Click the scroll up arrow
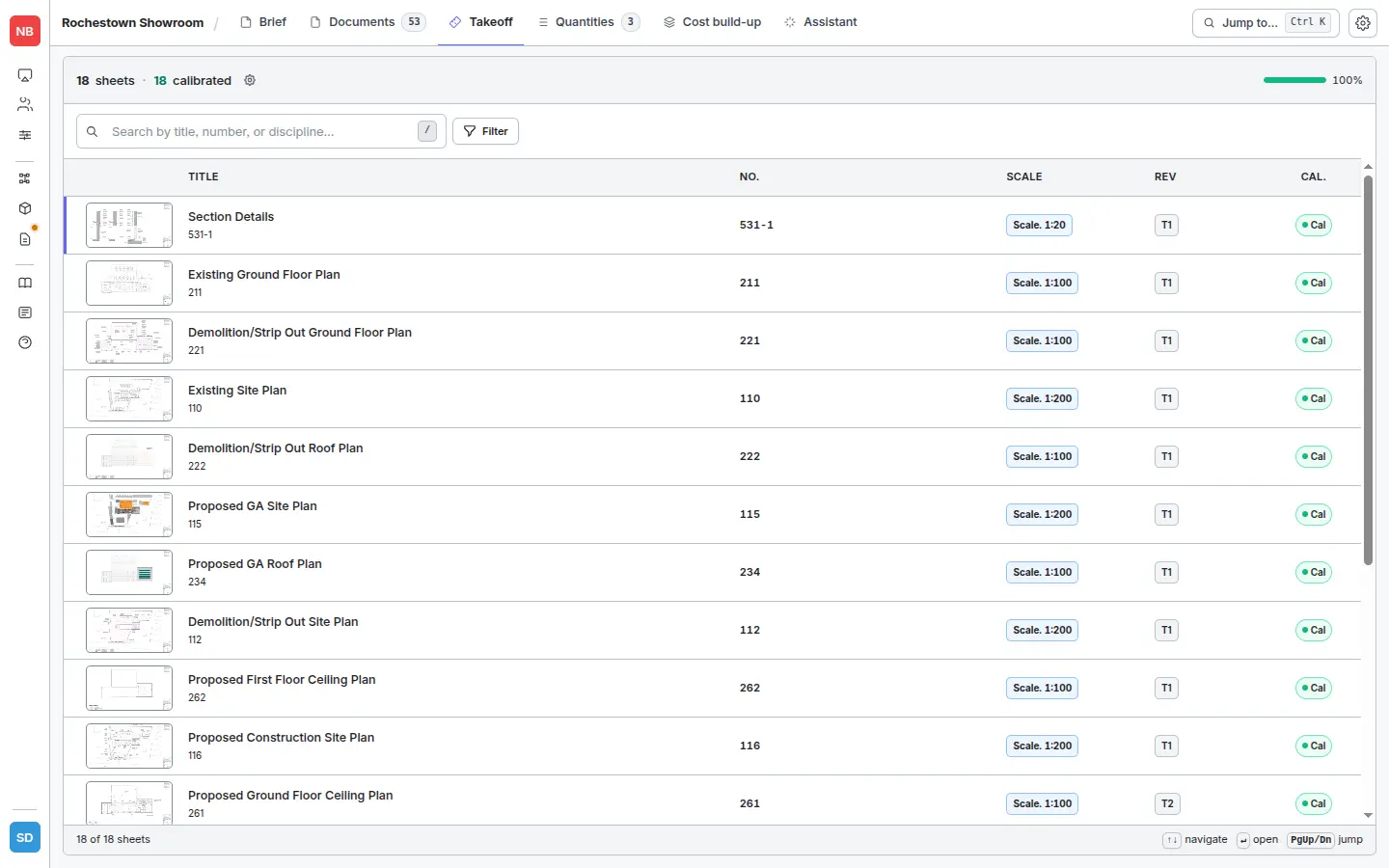The width and height of the screenshot is (1389, 868). [1368, 167]
